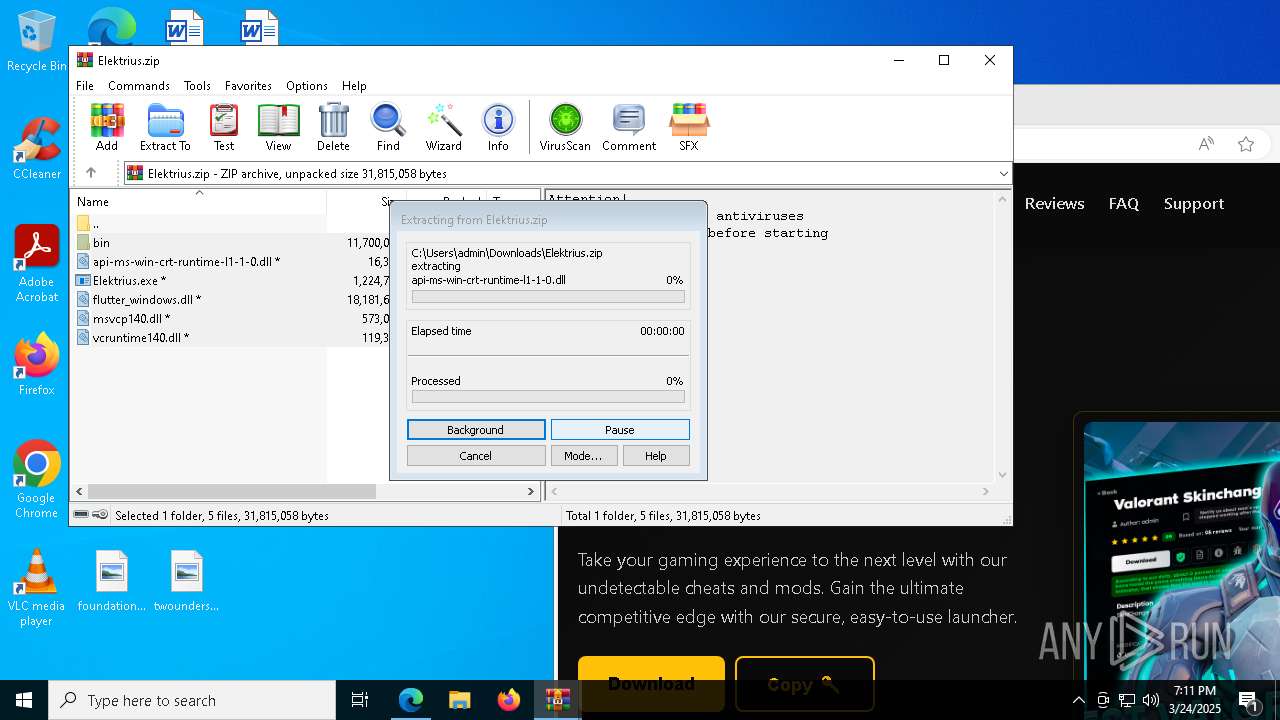Open the View toolbar icon
This screenshot has height=720, width=1280.
[278, 127]
